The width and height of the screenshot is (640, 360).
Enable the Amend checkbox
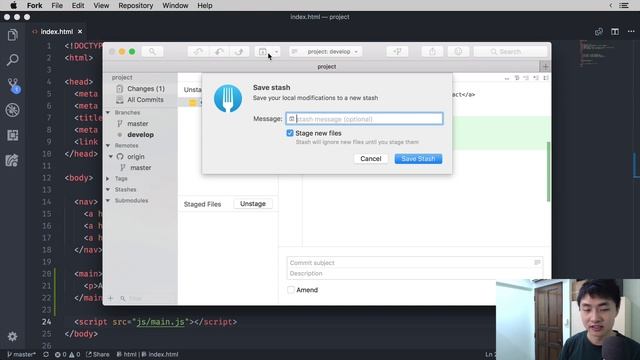(291, 290)
